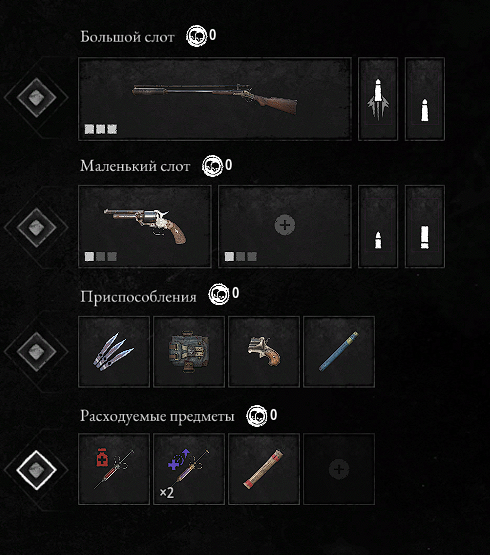Choose the red dynamite stick consumable

point(264,469)
